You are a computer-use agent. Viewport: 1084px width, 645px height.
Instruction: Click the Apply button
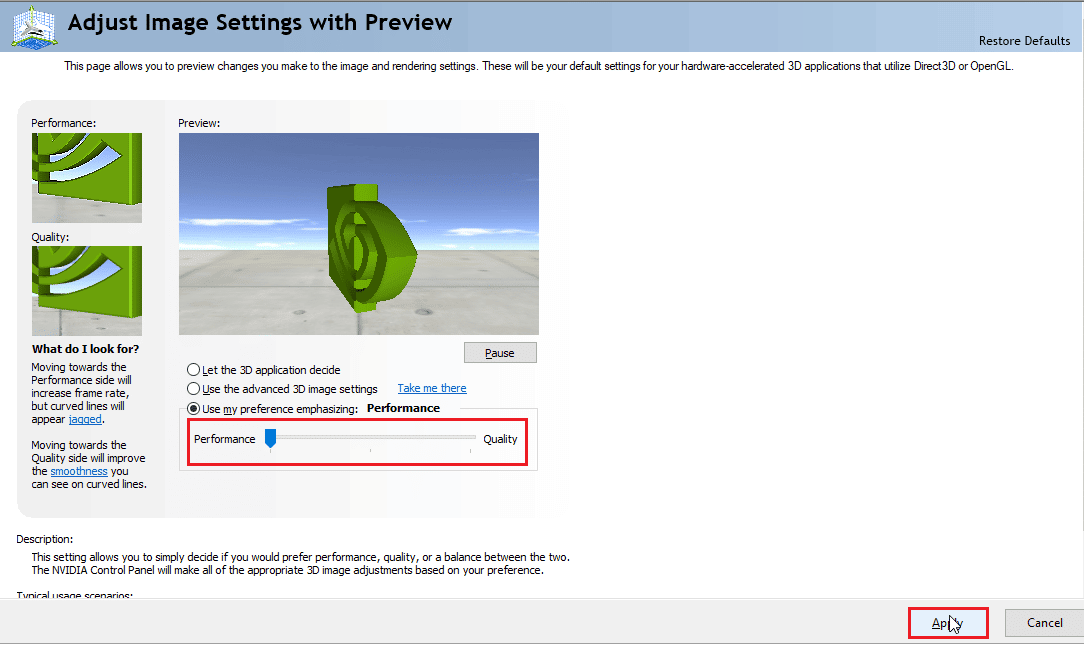pos(948,623)
